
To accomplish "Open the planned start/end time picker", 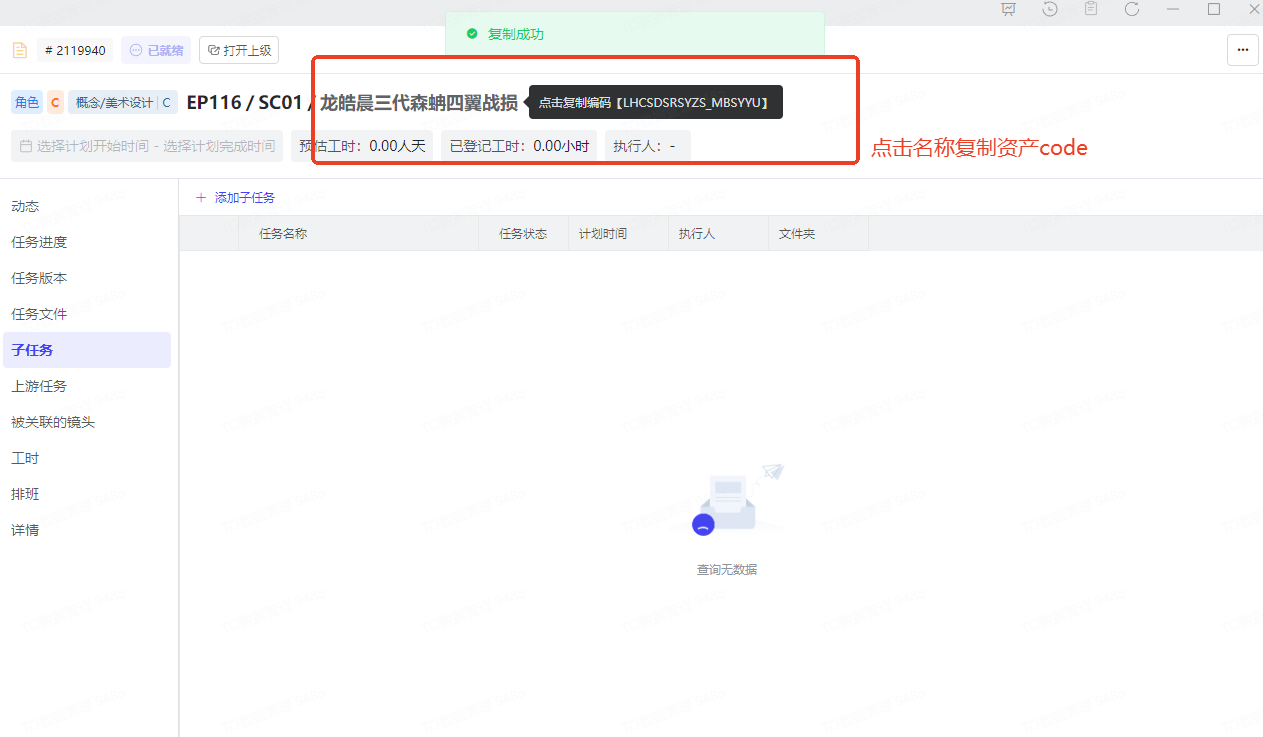I will (x=147, y=146).
